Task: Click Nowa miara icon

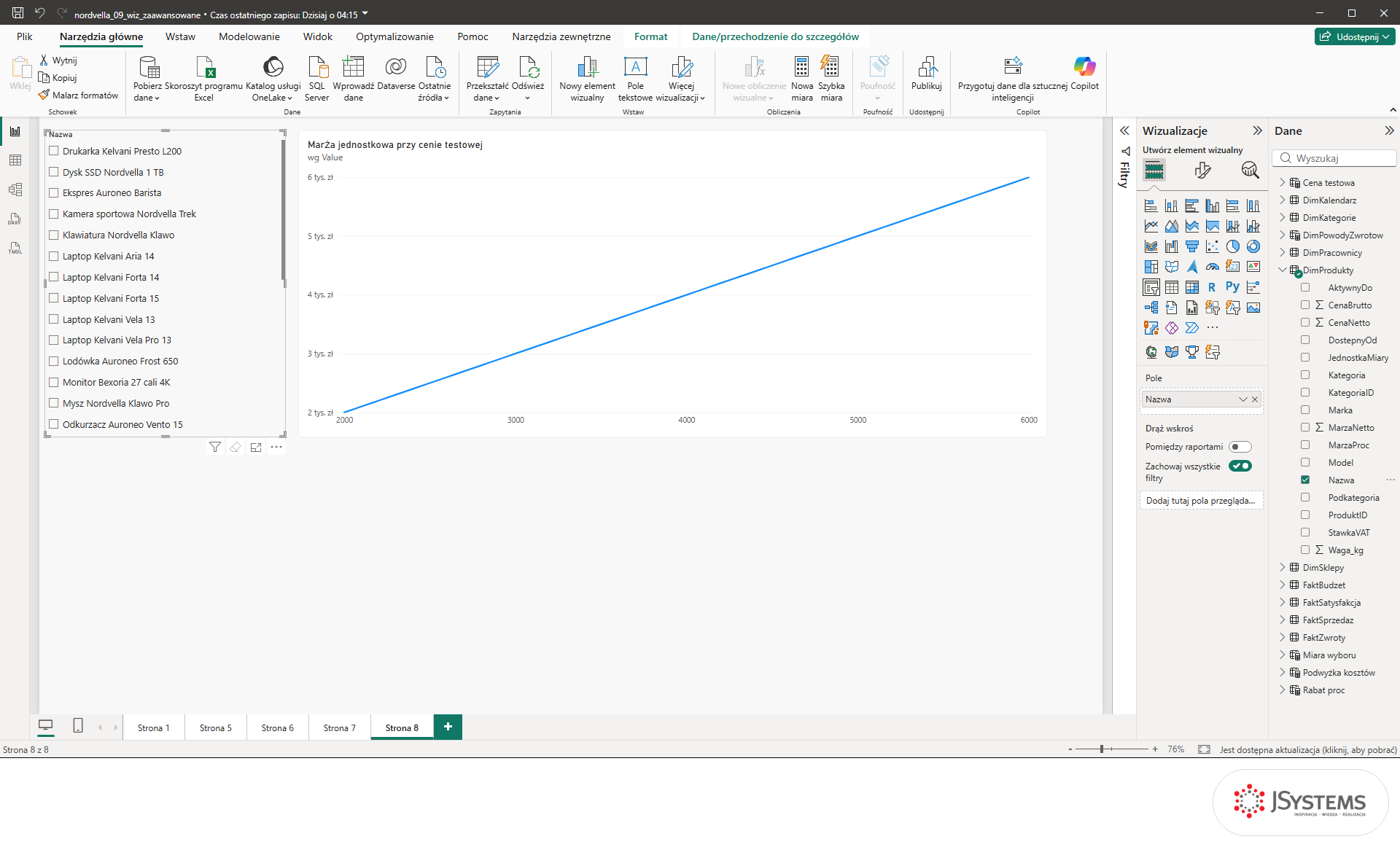Action: click(x=801, y=68)
